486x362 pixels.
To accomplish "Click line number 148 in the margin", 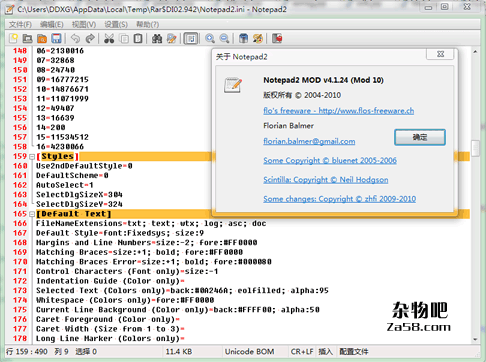I will [x=20, y=51].
